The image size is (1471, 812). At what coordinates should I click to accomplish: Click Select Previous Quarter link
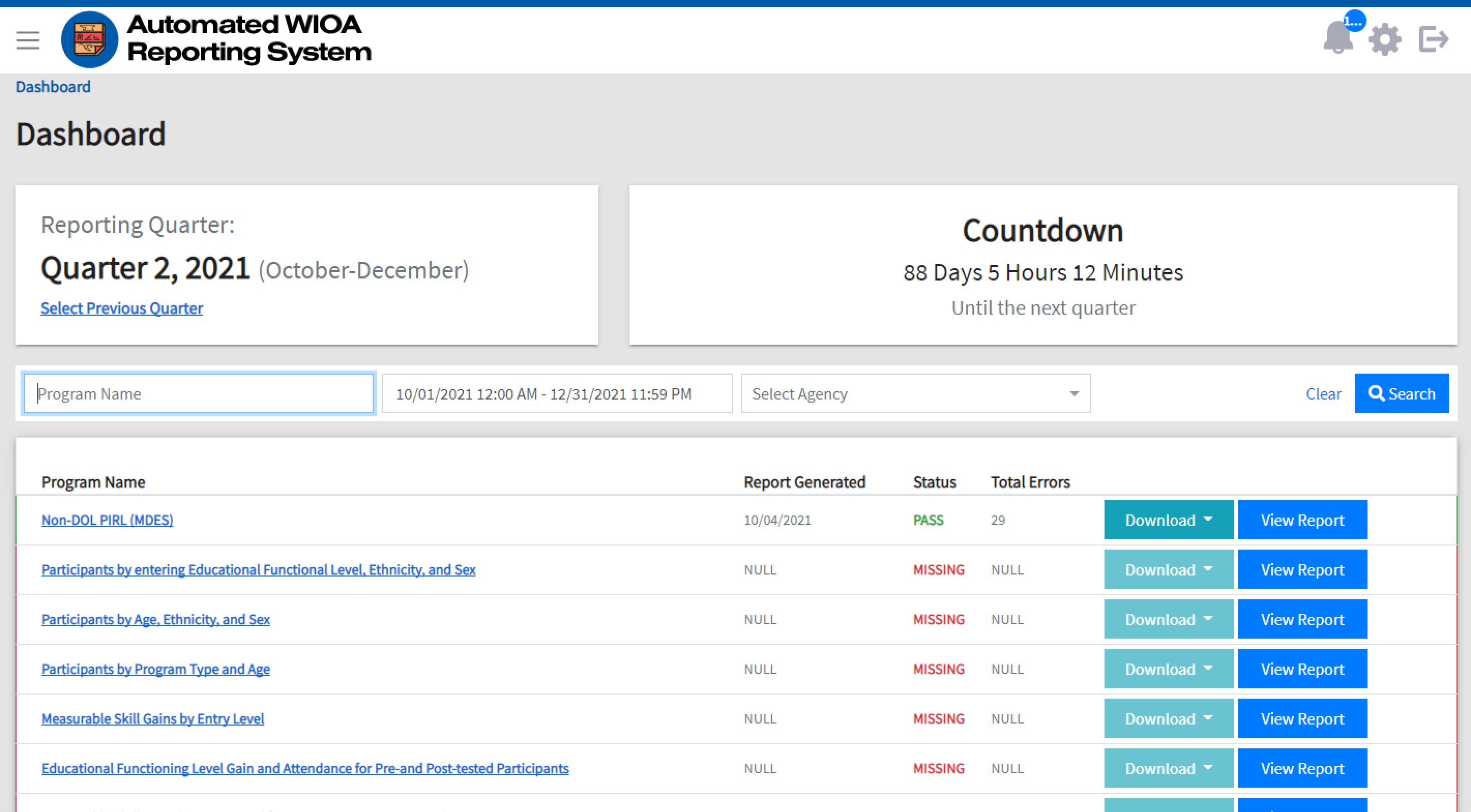(x=122, y=308)
